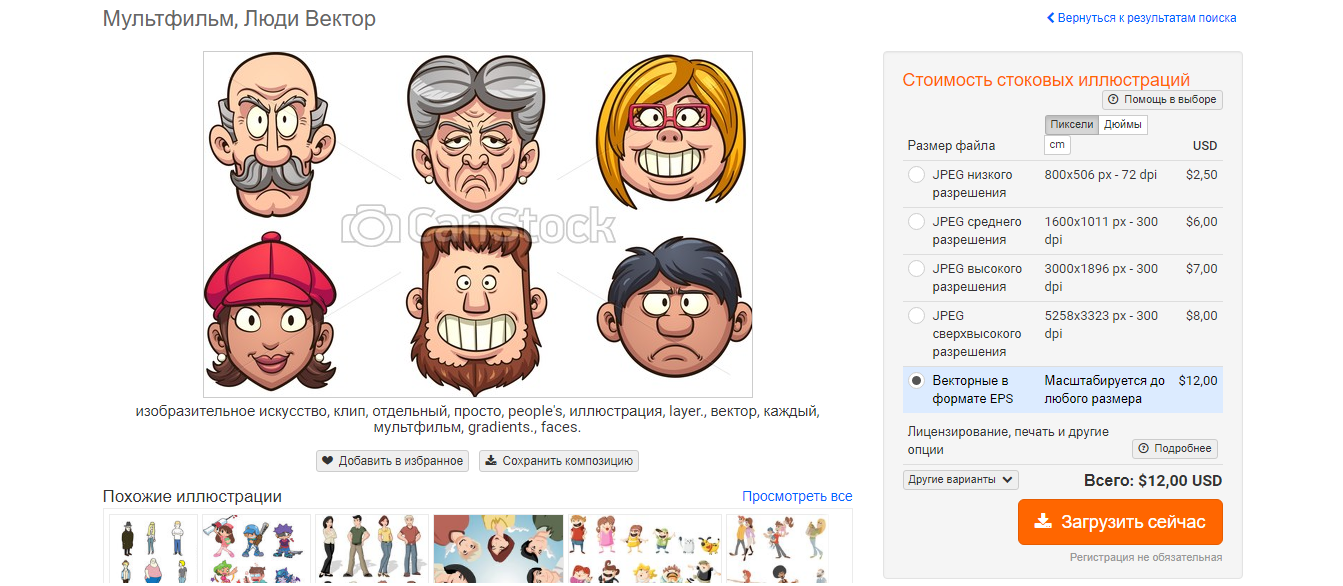The image size is (1343, 586).
Task: Click the blue back chevron near 'Вернуться к результатам поиска'
Action: 1050,18
